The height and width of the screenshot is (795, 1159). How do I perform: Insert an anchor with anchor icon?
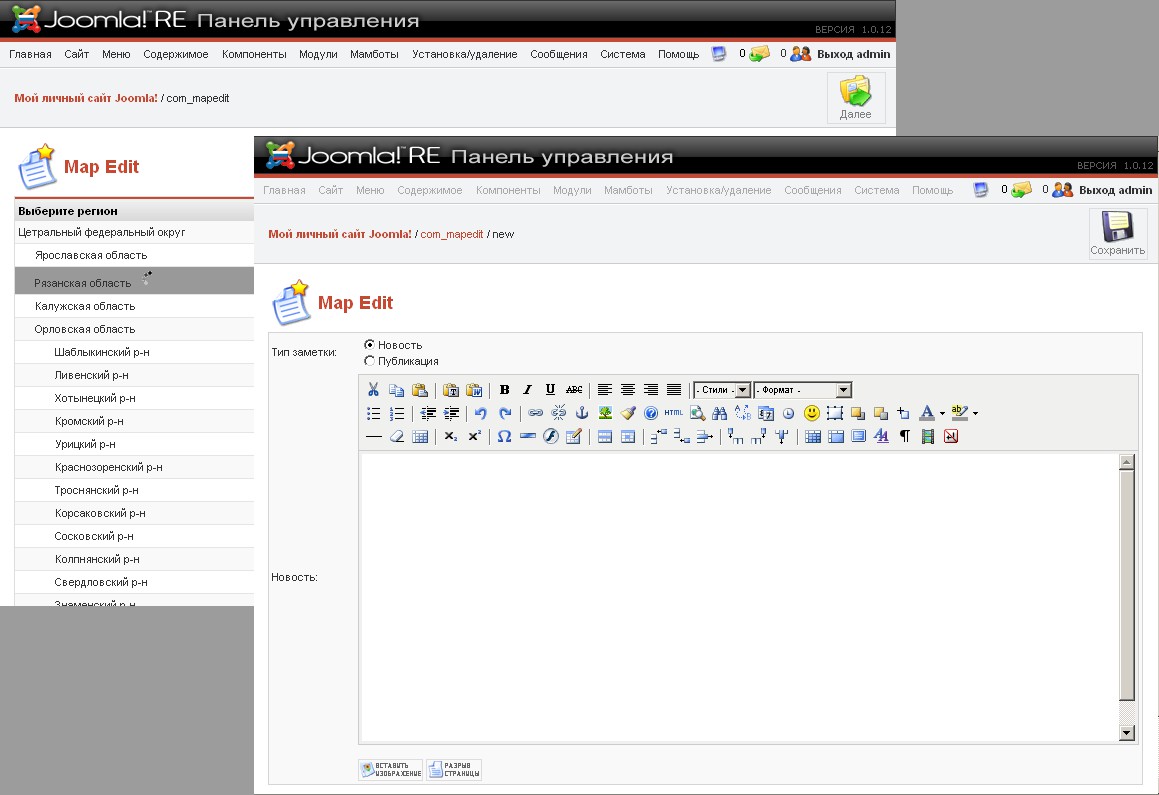click(x=582, y=413)
